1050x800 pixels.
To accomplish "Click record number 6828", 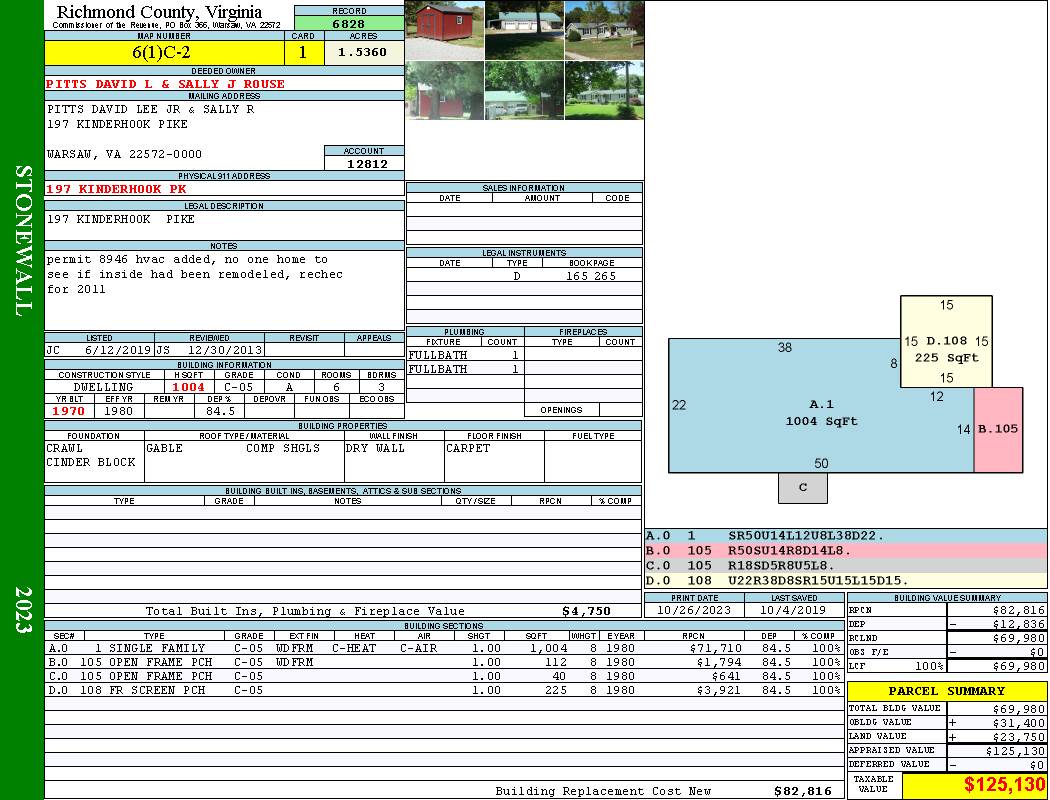I will (349, 23).
